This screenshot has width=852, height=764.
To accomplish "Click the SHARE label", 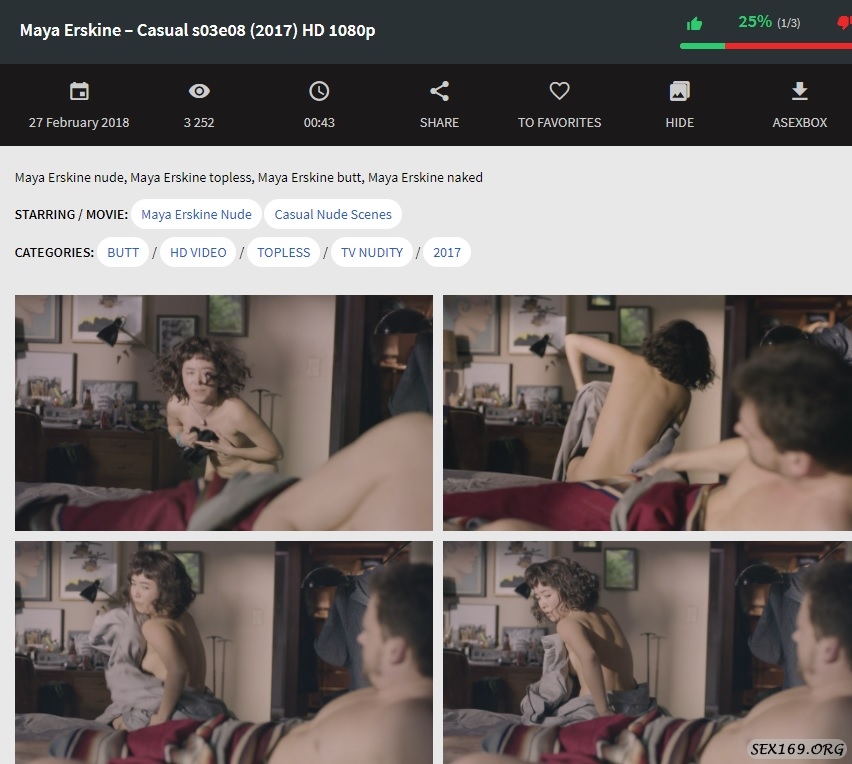I will (439, 122).
